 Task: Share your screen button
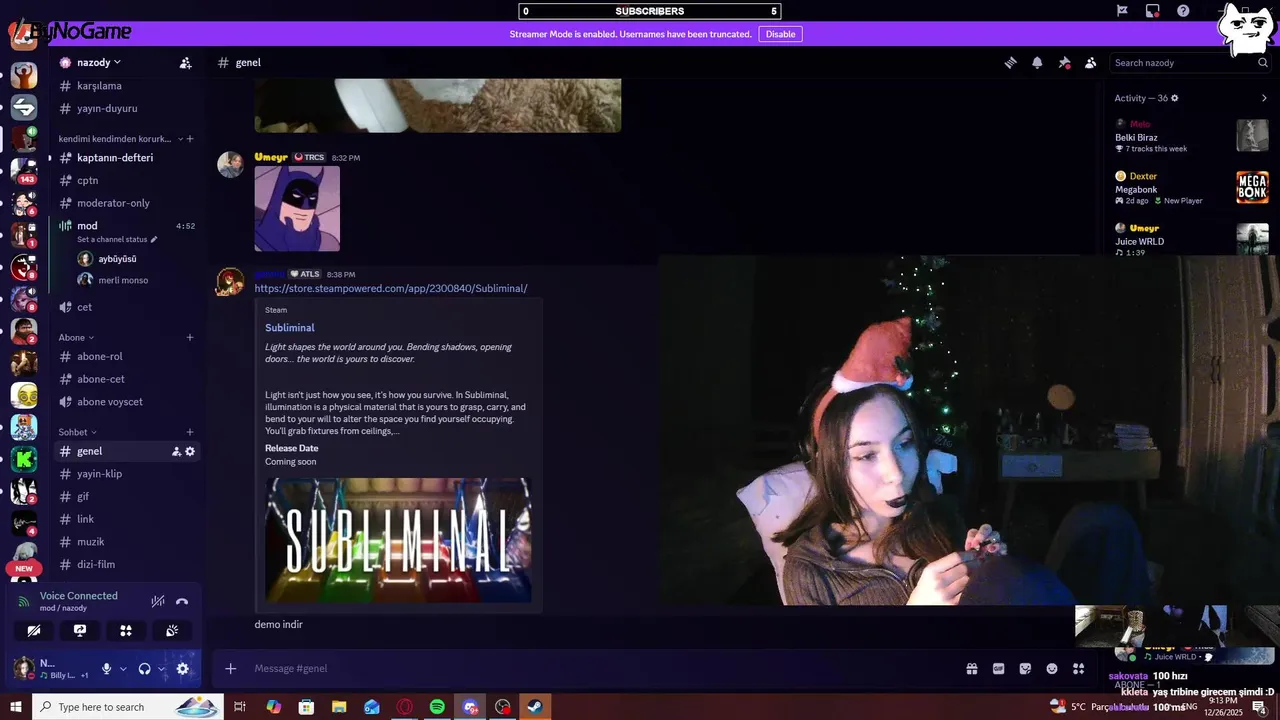point(80,631)
